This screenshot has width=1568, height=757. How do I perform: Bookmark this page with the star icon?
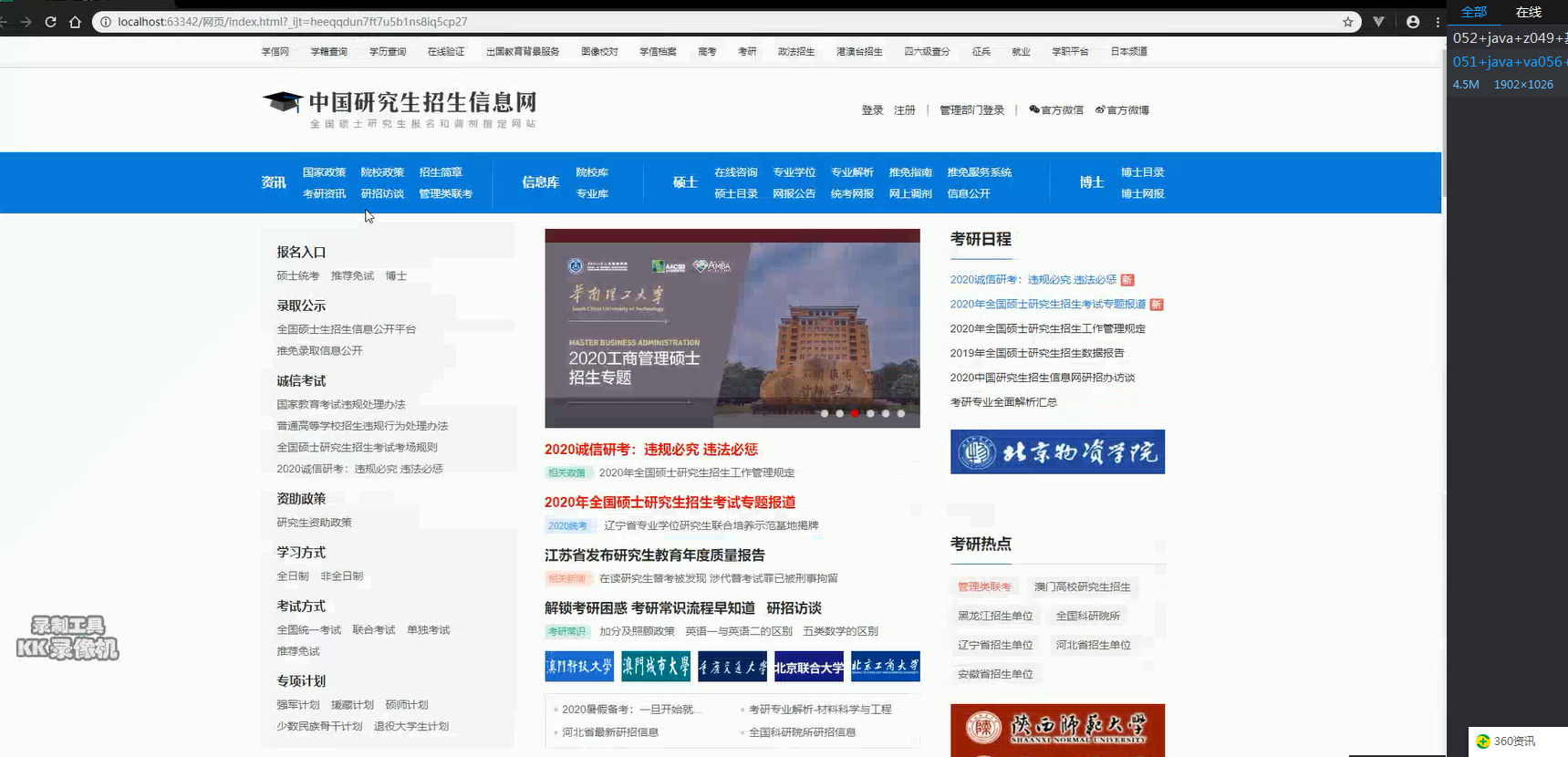coord(1347,22)
